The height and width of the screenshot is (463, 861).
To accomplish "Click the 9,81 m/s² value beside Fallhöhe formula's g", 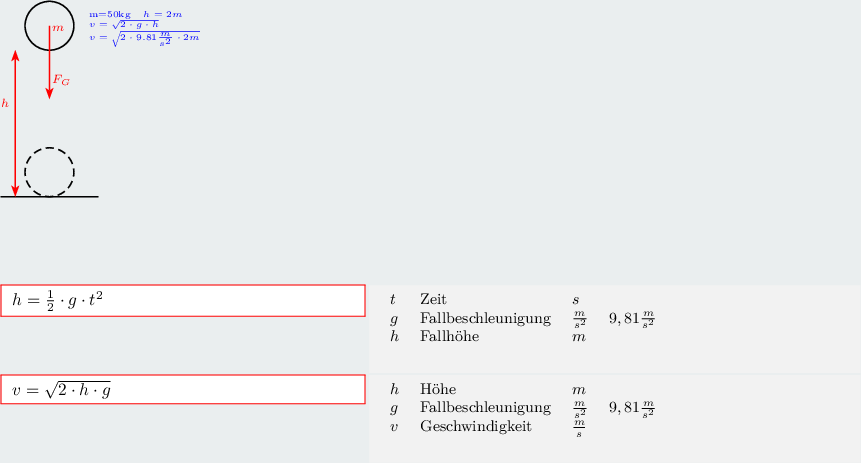I will pos(632,319).
